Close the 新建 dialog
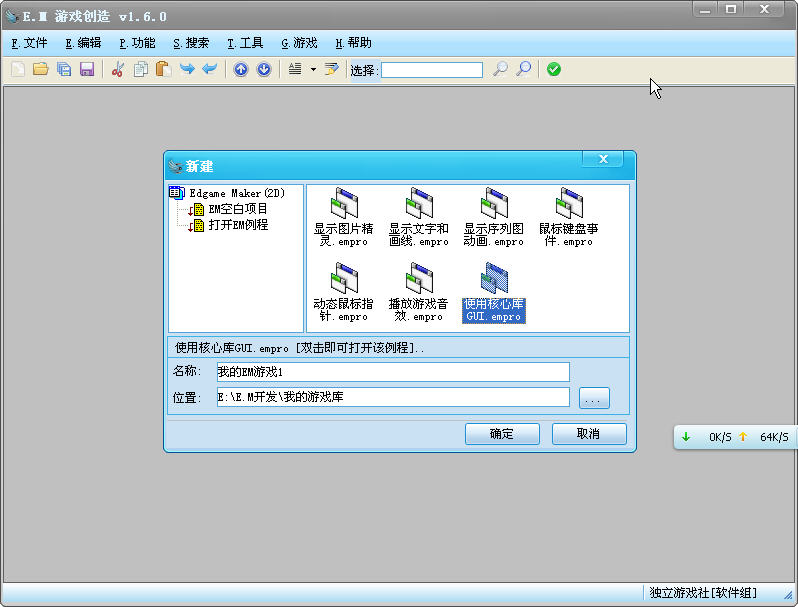Image resolution: width=798 pixels, height=607 pixels. click(603, 159)
